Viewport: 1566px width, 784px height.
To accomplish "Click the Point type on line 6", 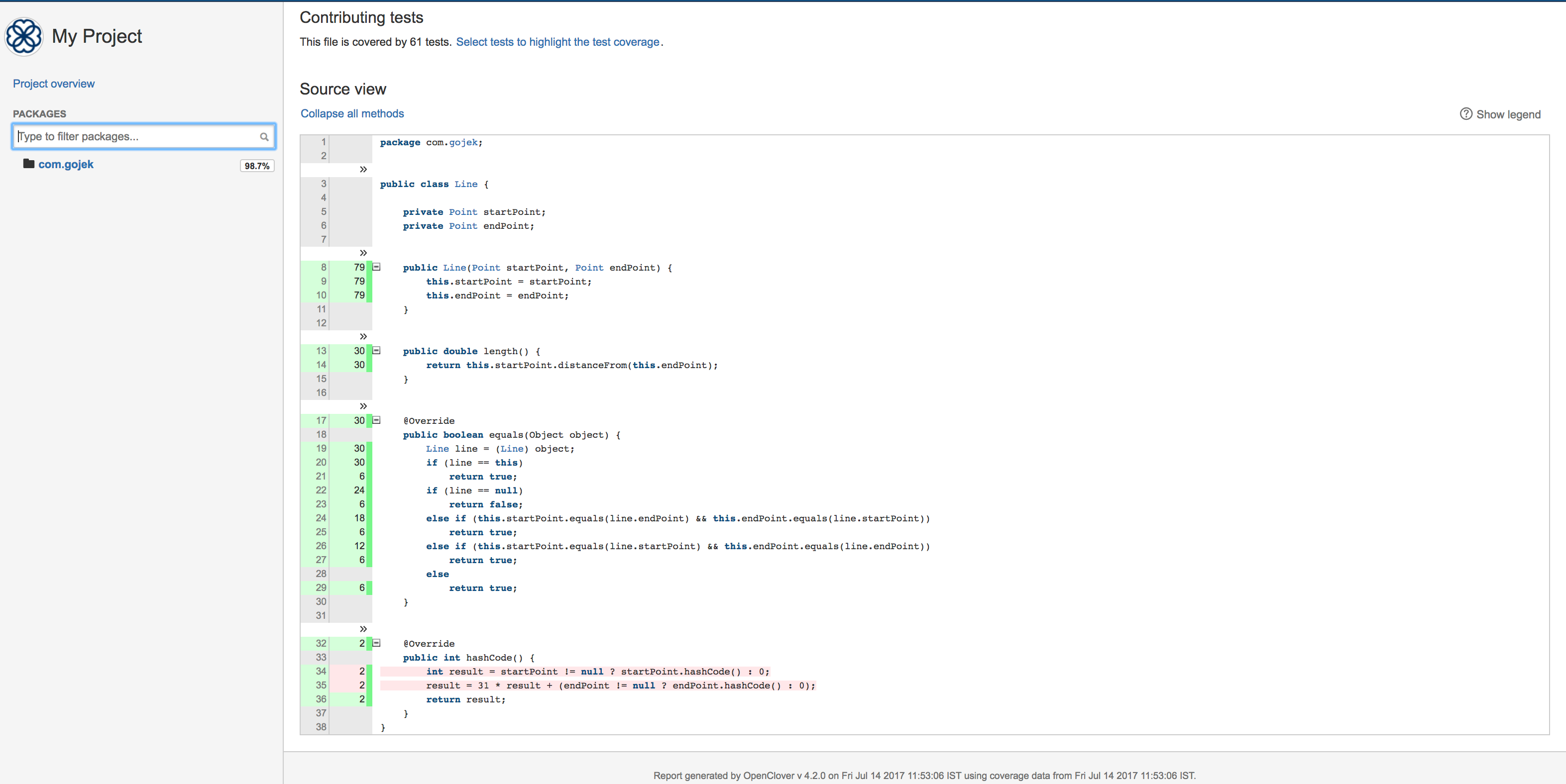I will tap(463, 226).
